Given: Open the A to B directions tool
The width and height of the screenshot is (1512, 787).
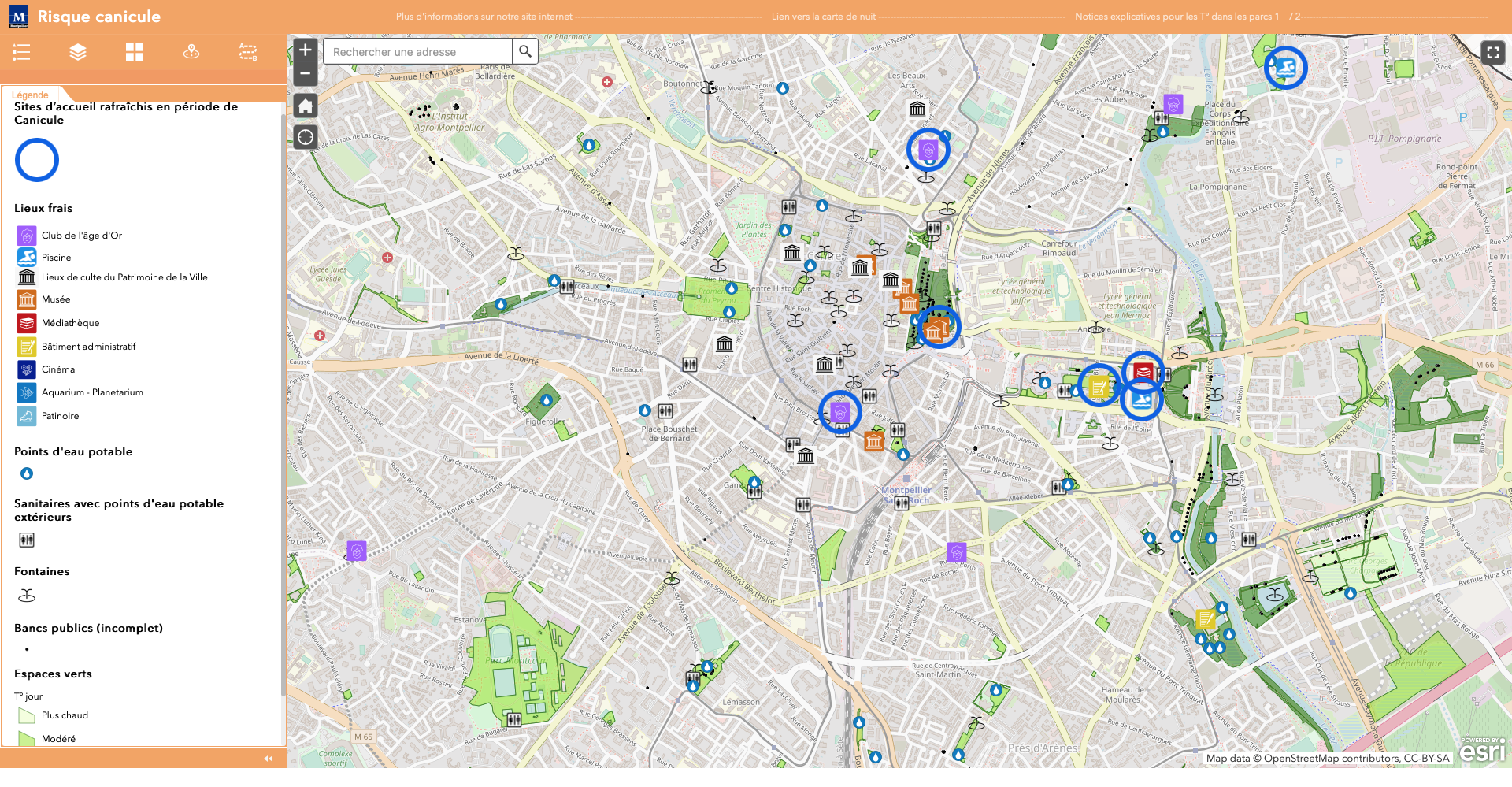Looking at the screenshot, I should coord(248,53).
